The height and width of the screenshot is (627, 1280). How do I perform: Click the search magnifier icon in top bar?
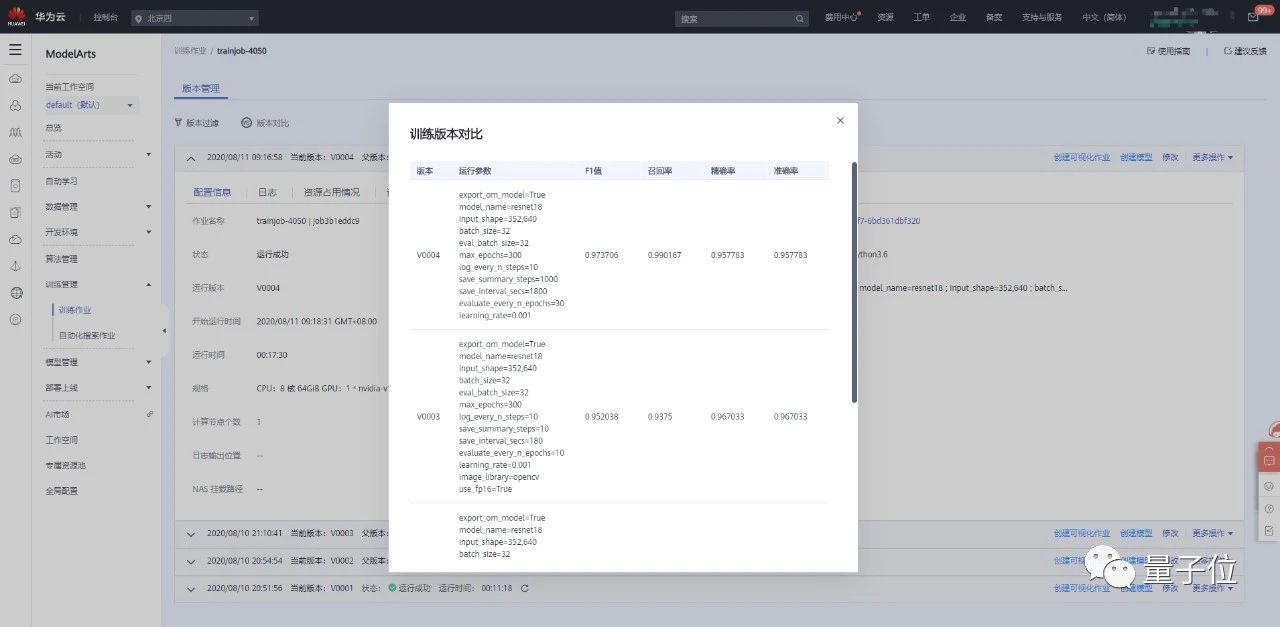point(800,18)
